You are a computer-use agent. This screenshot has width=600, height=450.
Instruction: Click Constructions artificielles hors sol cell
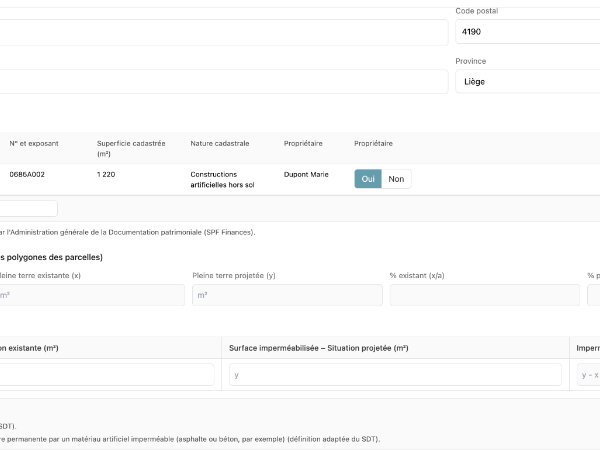222,179
